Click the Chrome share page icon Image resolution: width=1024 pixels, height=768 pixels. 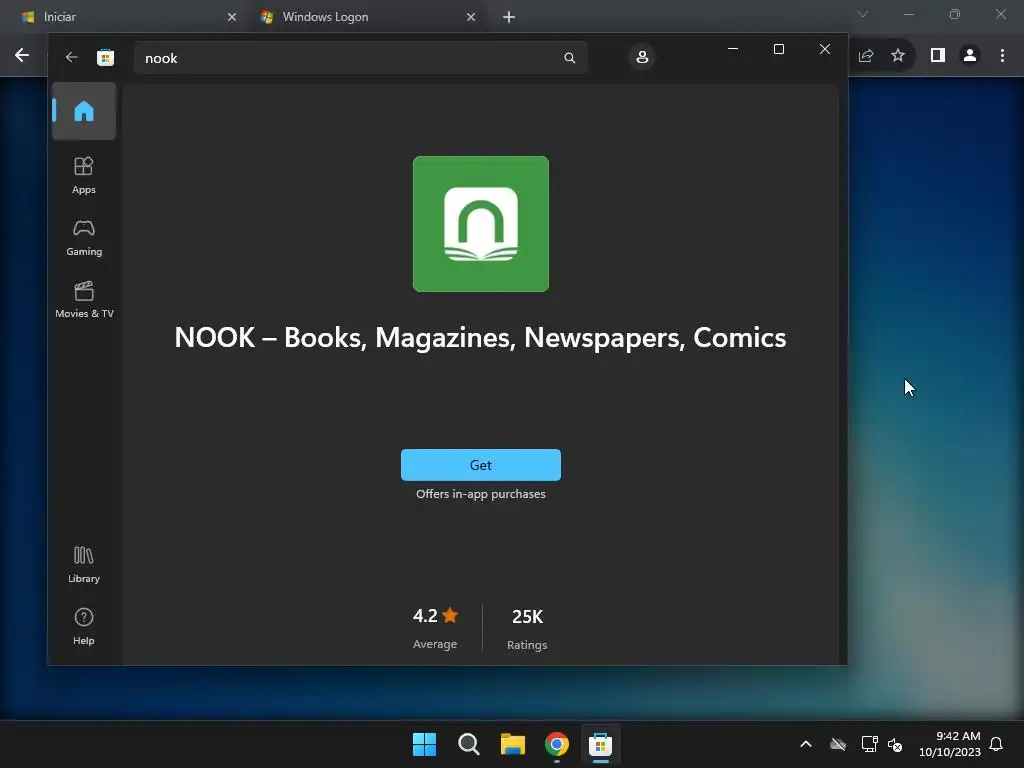click(x=866, y=56)
